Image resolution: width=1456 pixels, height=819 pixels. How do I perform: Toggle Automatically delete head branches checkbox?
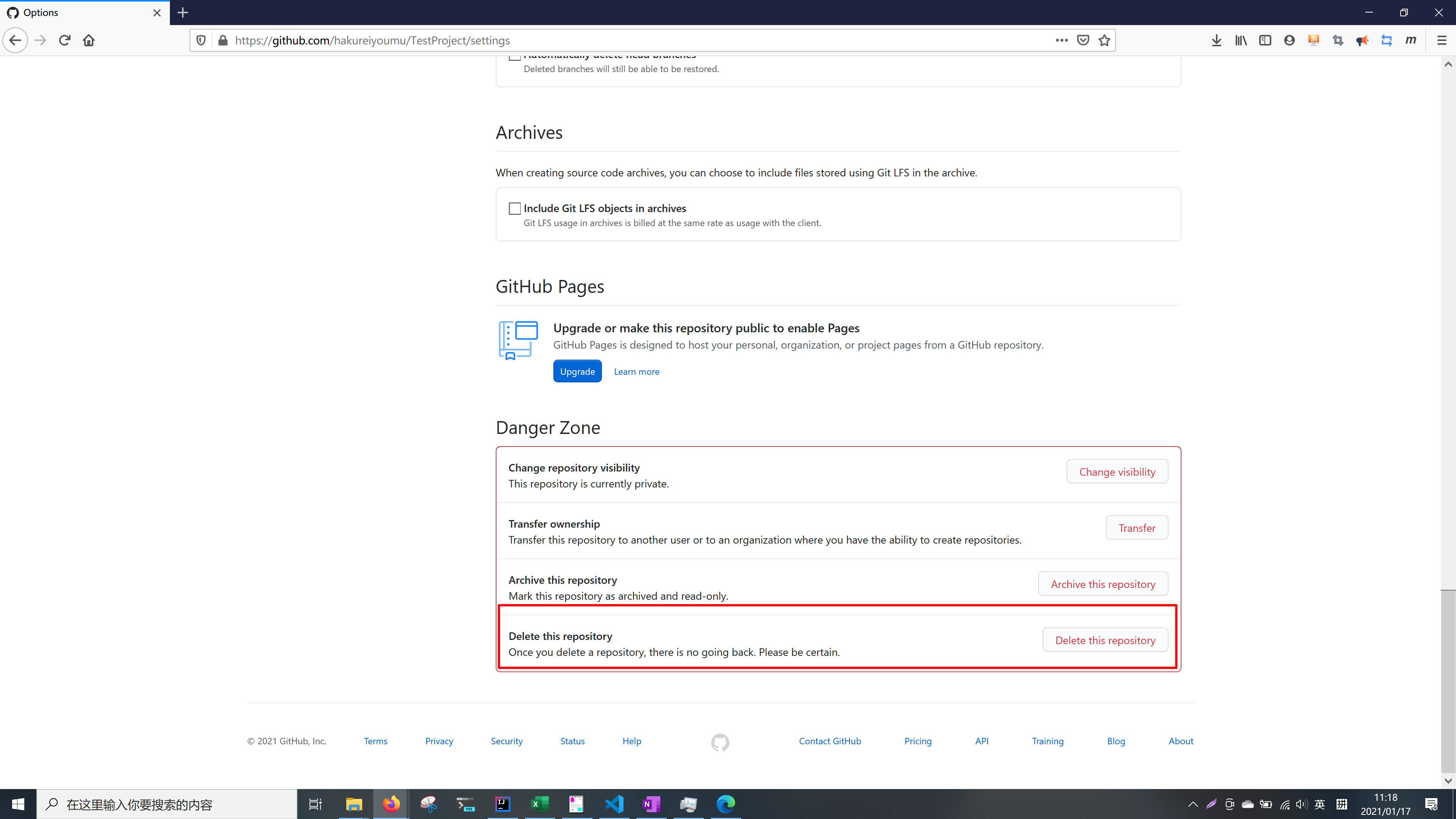tap(514, 58)
